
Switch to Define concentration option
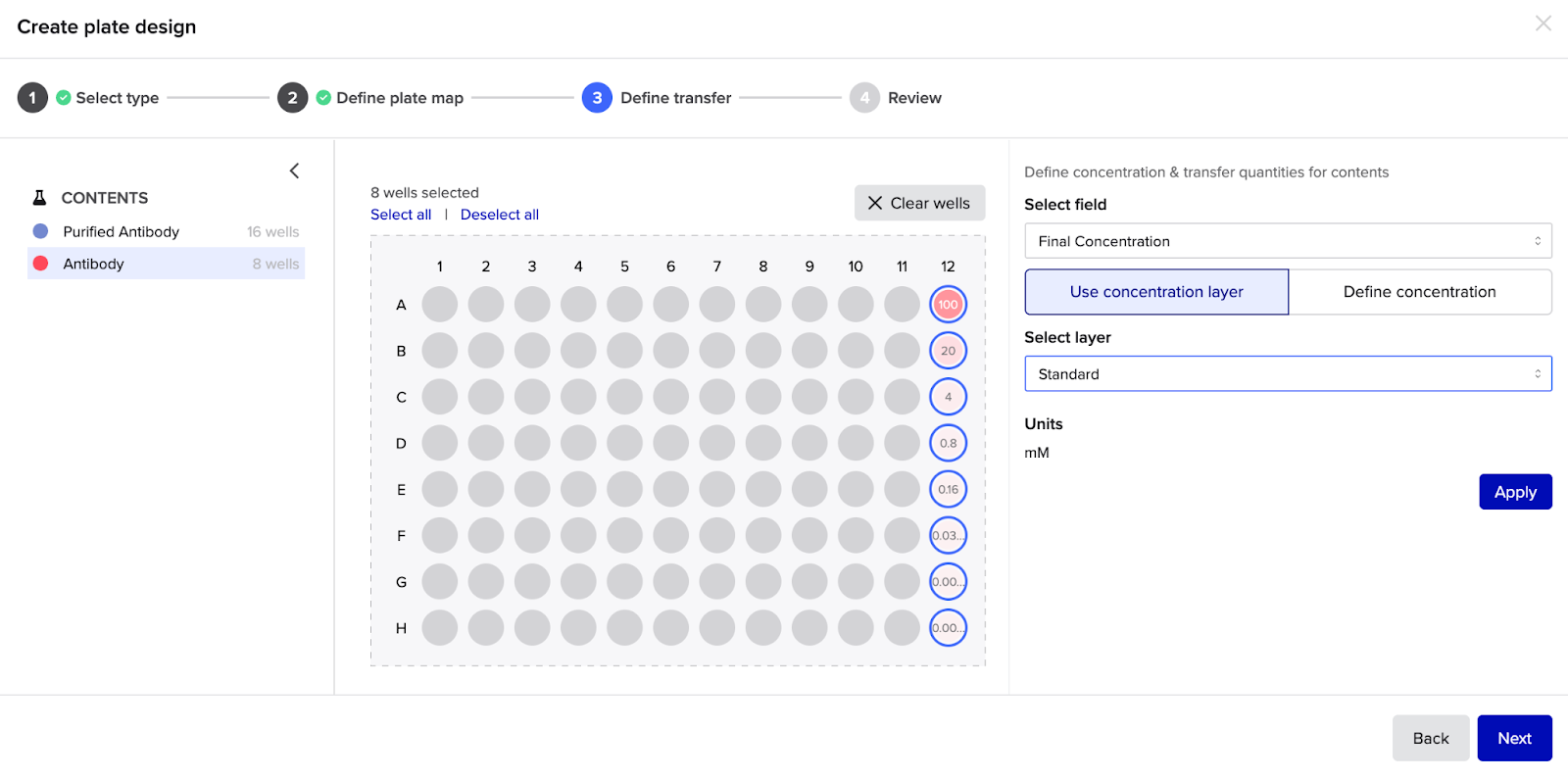click(1419, 292)
